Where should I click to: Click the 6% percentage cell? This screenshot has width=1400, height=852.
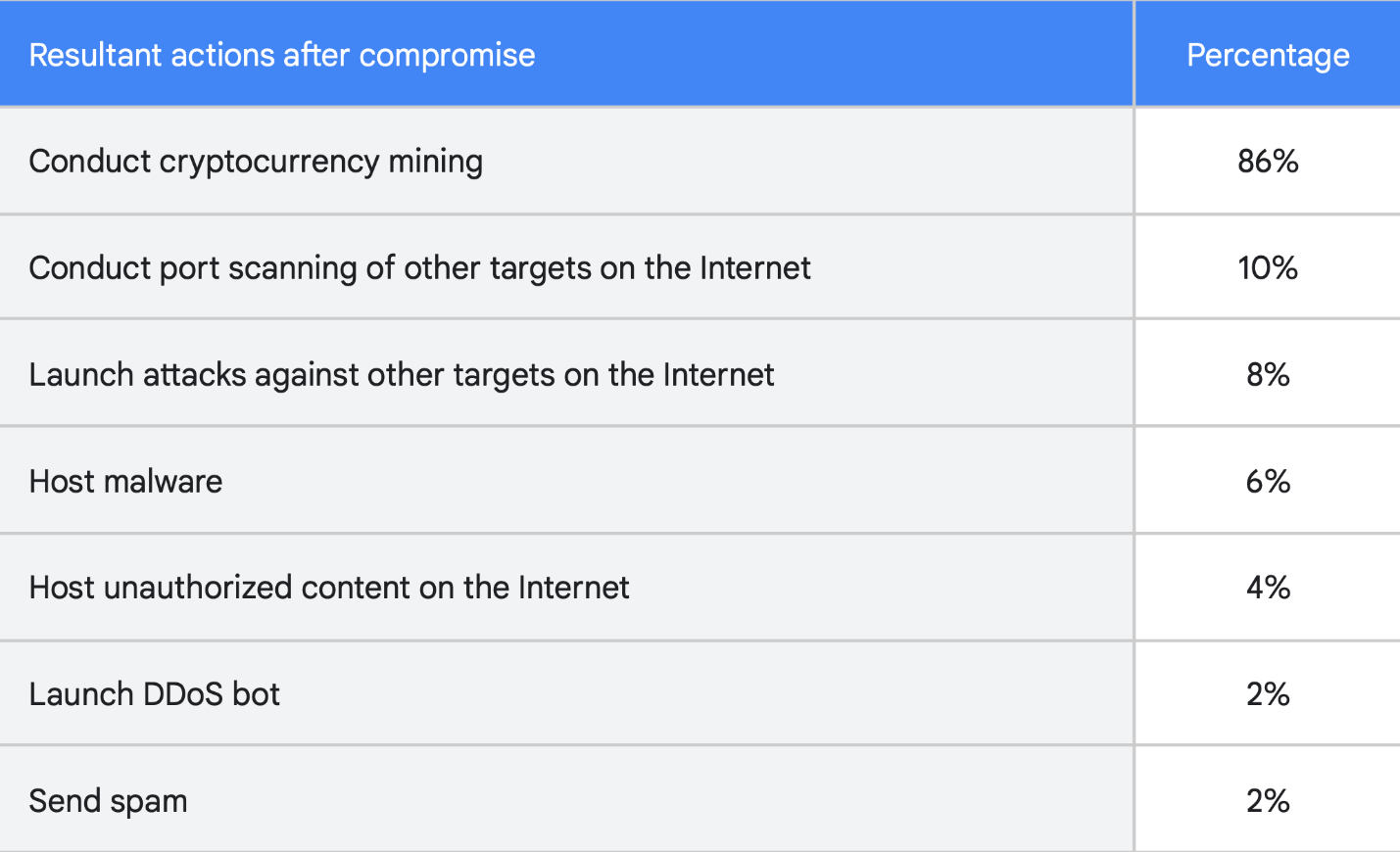pyautogui.click(x=1268, y=482)
